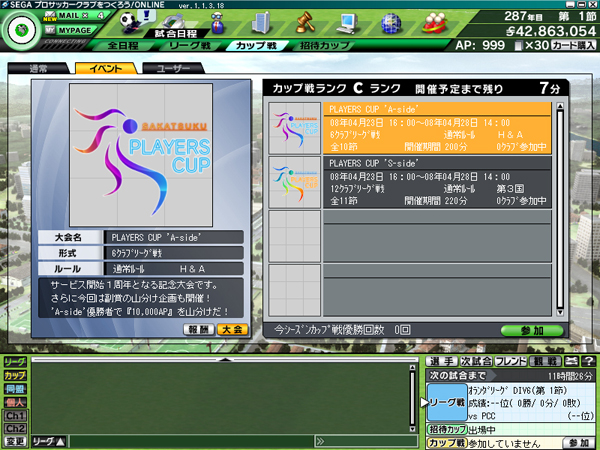Expand the リーグ chat channel selector

(49, 440)
